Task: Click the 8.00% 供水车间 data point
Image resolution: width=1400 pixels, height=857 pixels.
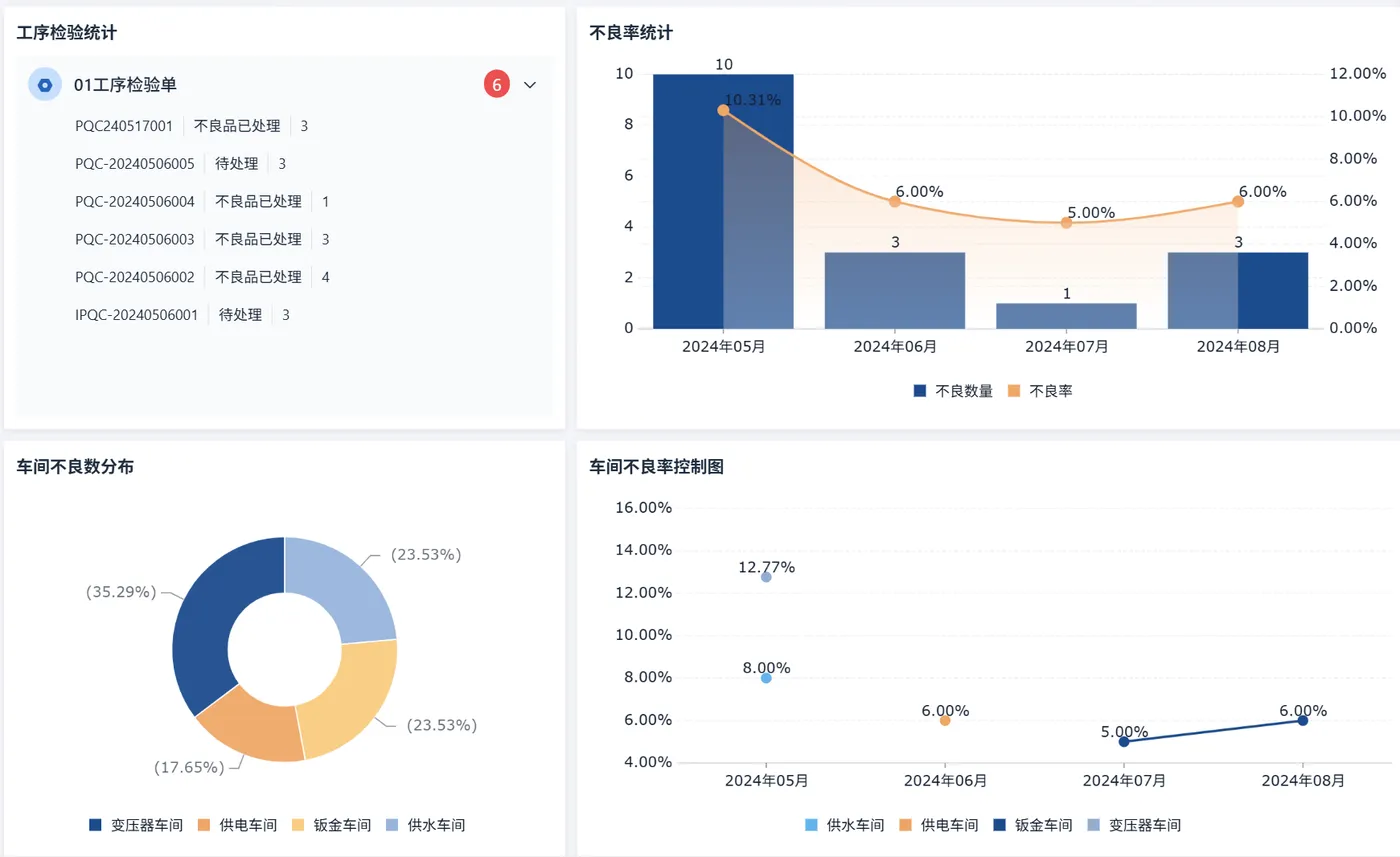Action: pos(766,678)
